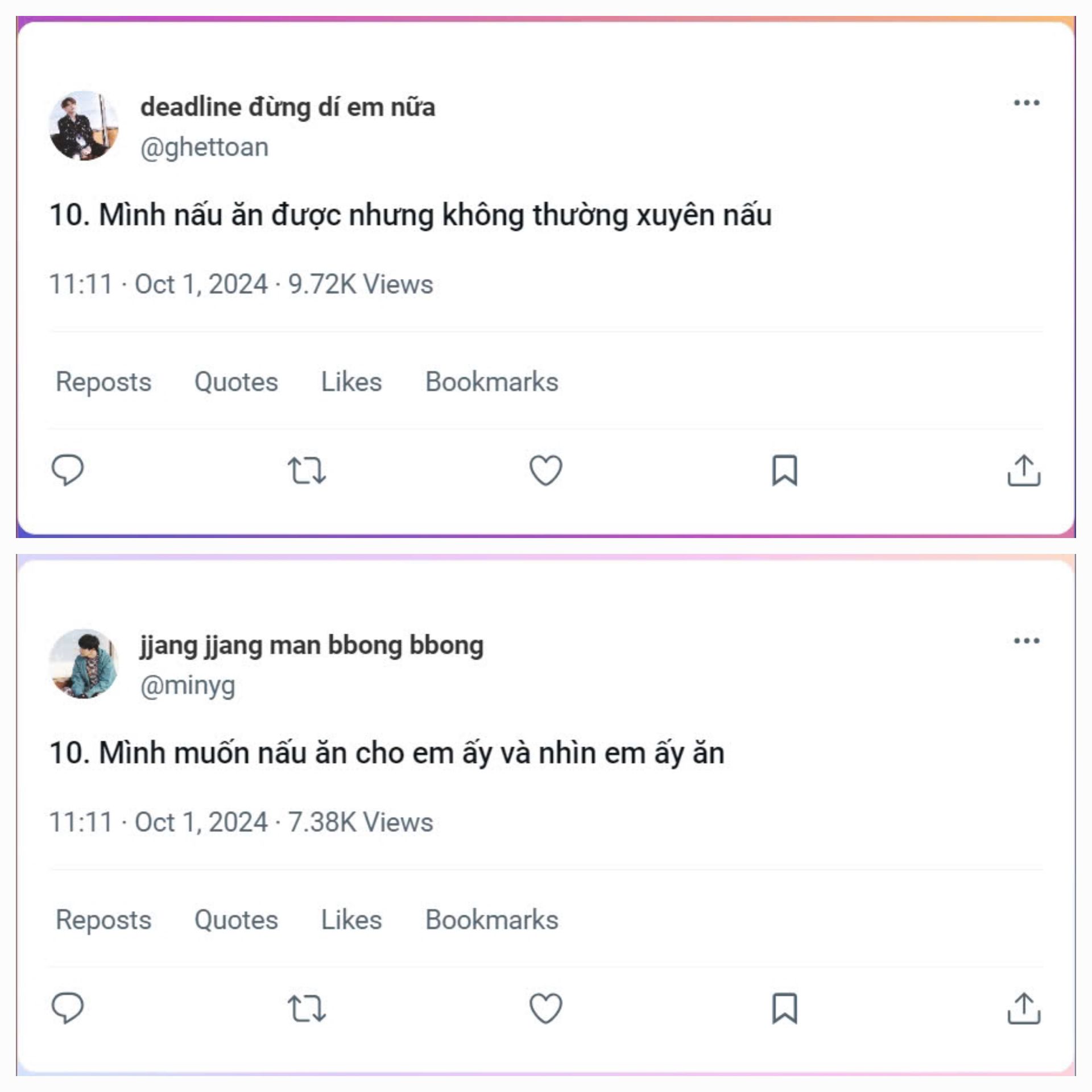Image resolution: width=1092 pixels, height=1092 pixels.
Task: Like the @ghettoan post
Action: [x=545, y=470]
